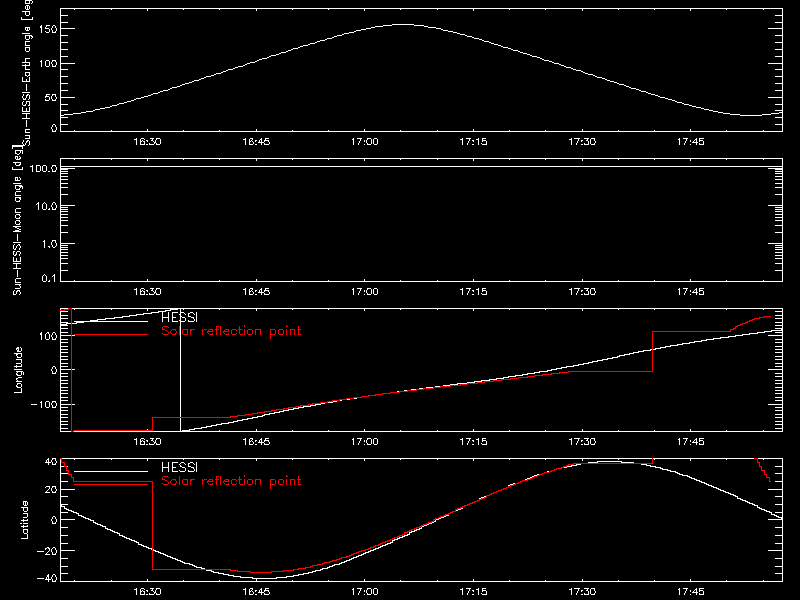This screenshot has width=800, height=600.
Task: Click the flat Sun-HESSI-Moon angle line
Action: pos(421,166)
